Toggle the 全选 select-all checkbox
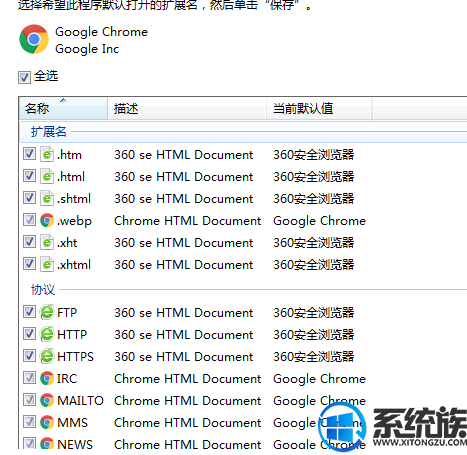 (x=24, y=77)
